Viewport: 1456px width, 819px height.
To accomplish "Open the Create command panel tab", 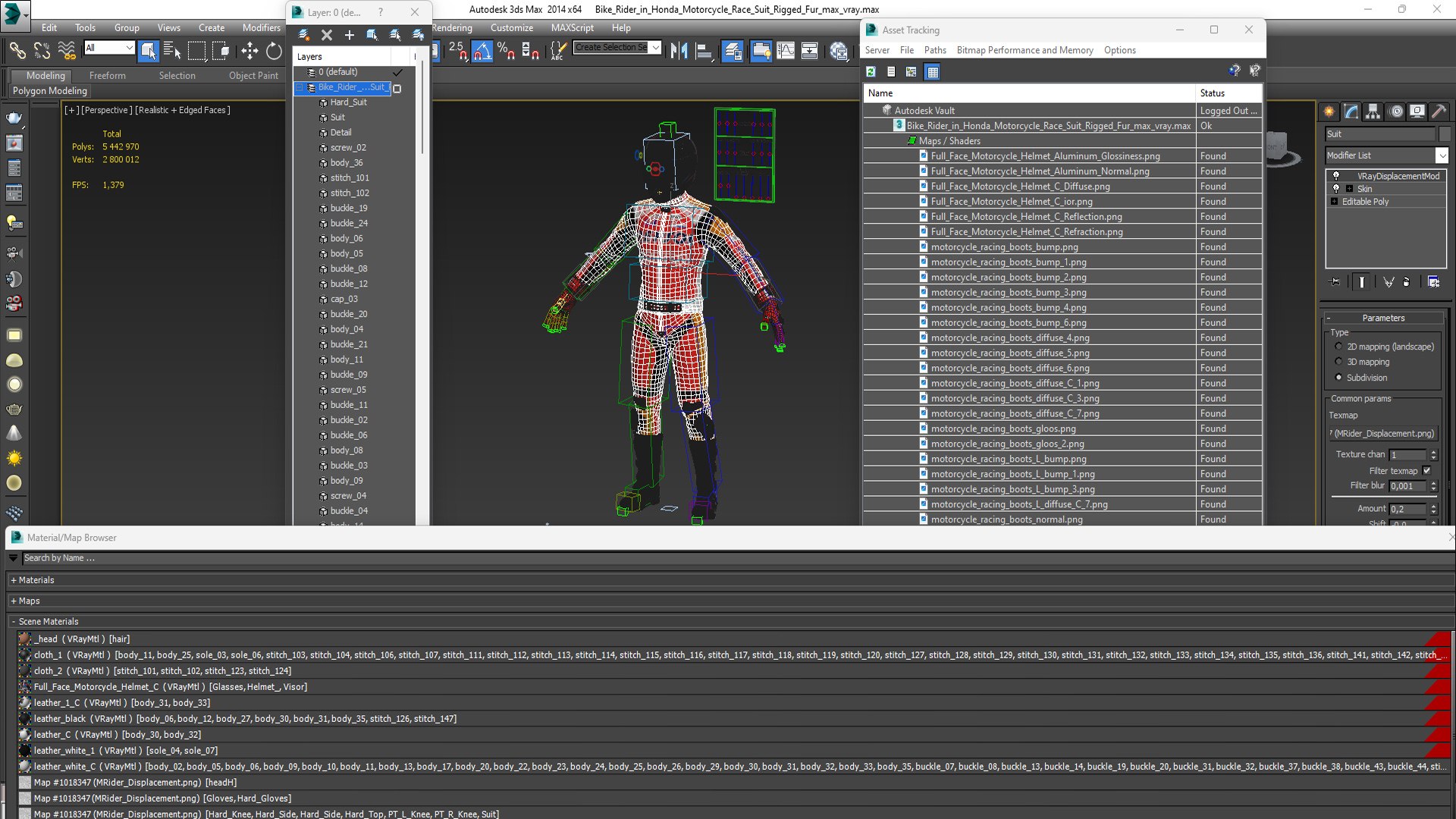I will coord(1329,111).
